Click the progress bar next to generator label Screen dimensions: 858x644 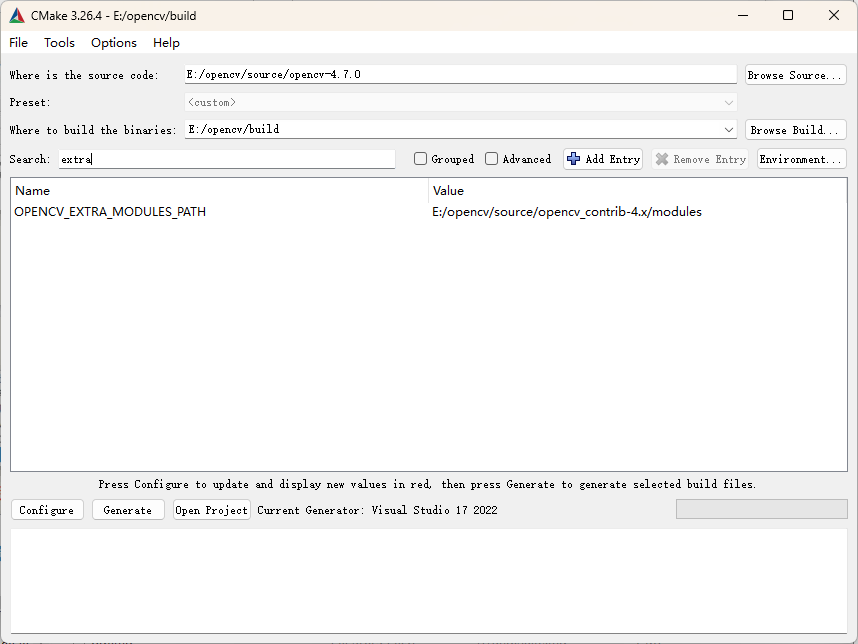pos(762,509)
